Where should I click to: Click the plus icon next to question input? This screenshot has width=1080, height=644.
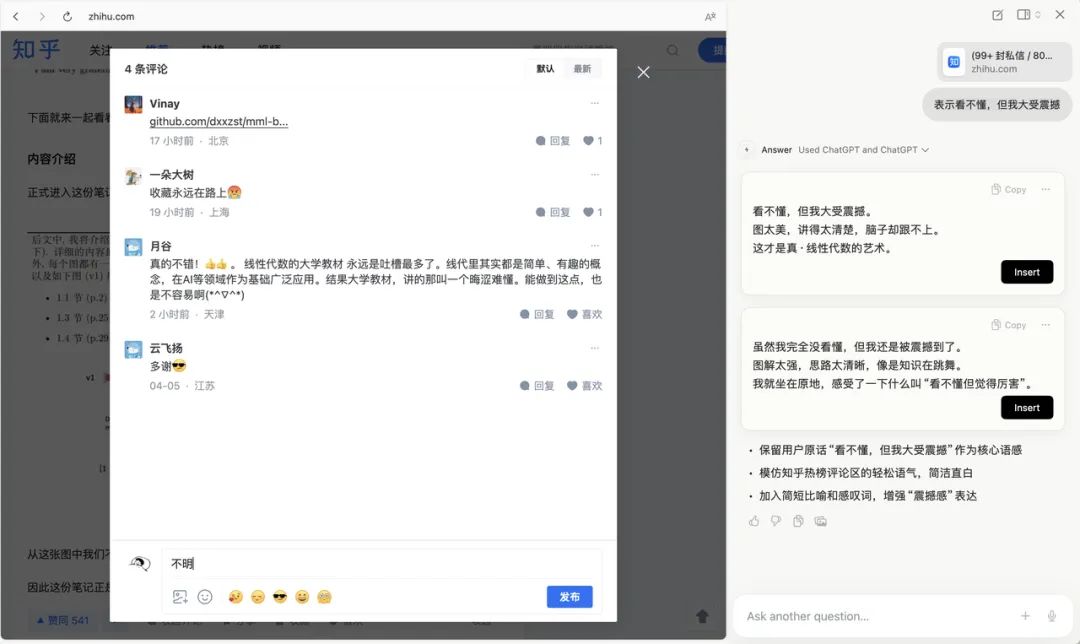1026,617
